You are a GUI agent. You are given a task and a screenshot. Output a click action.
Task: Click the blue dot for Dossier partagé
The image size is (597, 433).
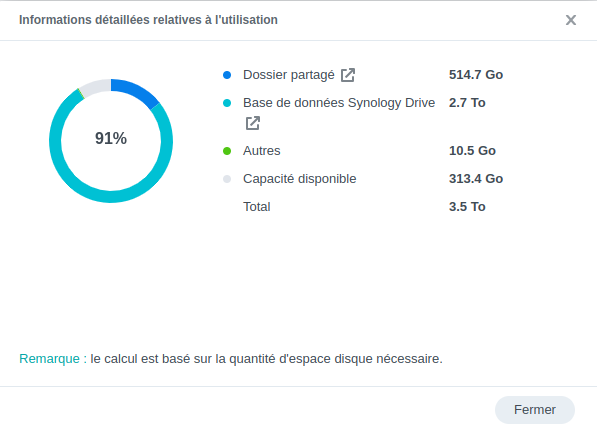(x=227, y=75)
